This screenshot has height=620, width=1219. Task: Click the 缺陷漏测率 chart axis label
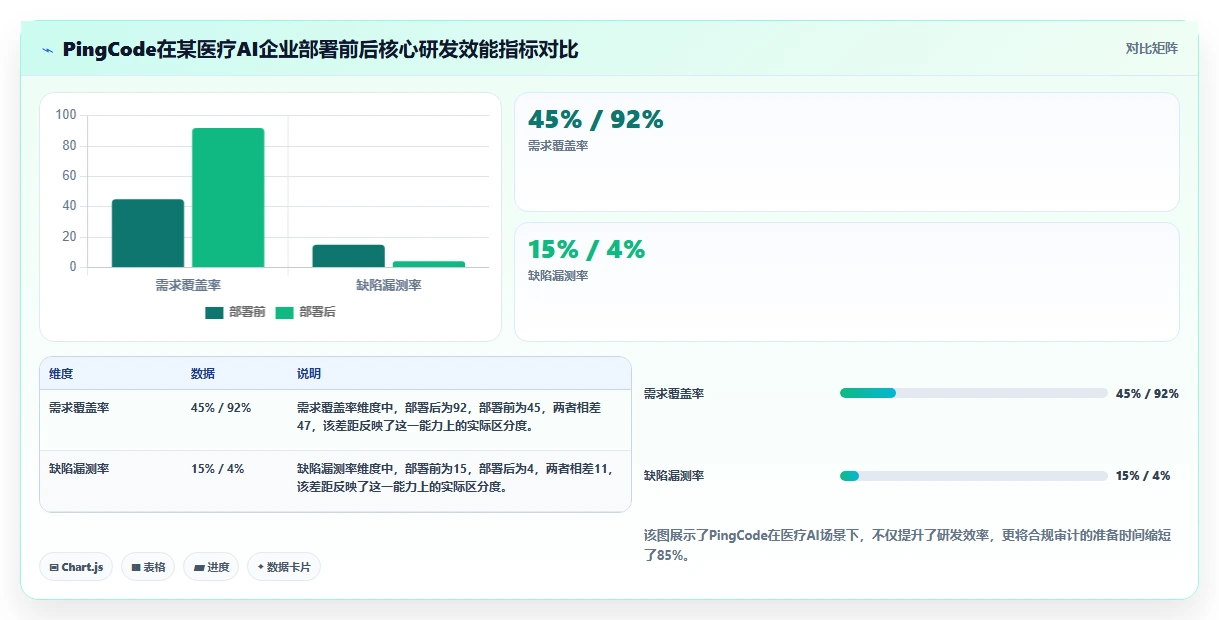[x=389, y=285]
